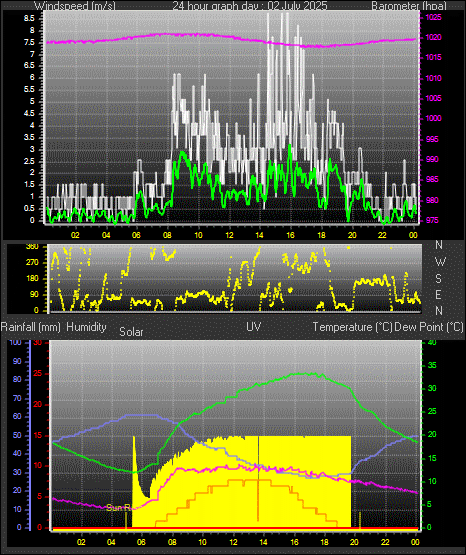The image size is (466, 555).
Task: Click the Sun R marker on solar graph
Action: 119,508
